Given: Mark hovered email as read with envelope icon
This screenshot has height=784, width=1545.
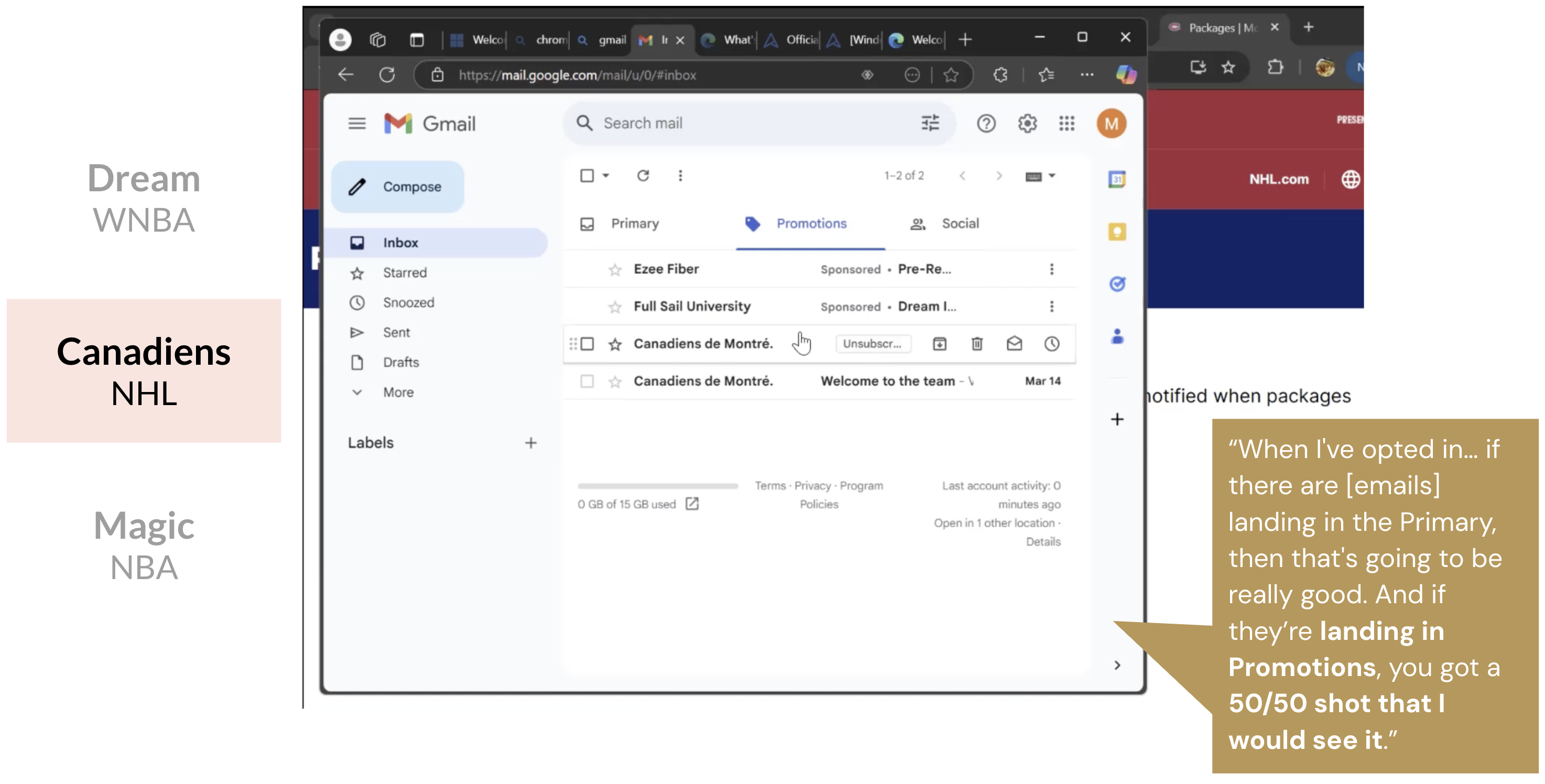Looking at the screenshot, I should (x=1014, y=344).
